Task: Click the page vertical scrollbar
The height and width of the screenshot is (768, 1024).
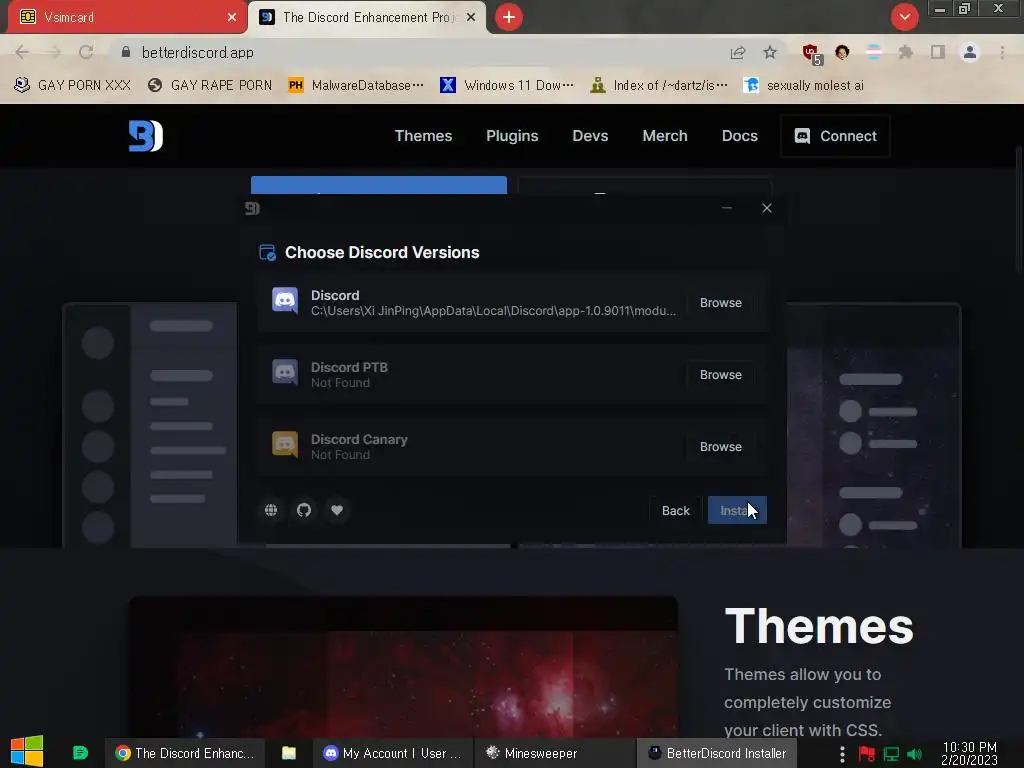Action: click(x=1019, y=209)
